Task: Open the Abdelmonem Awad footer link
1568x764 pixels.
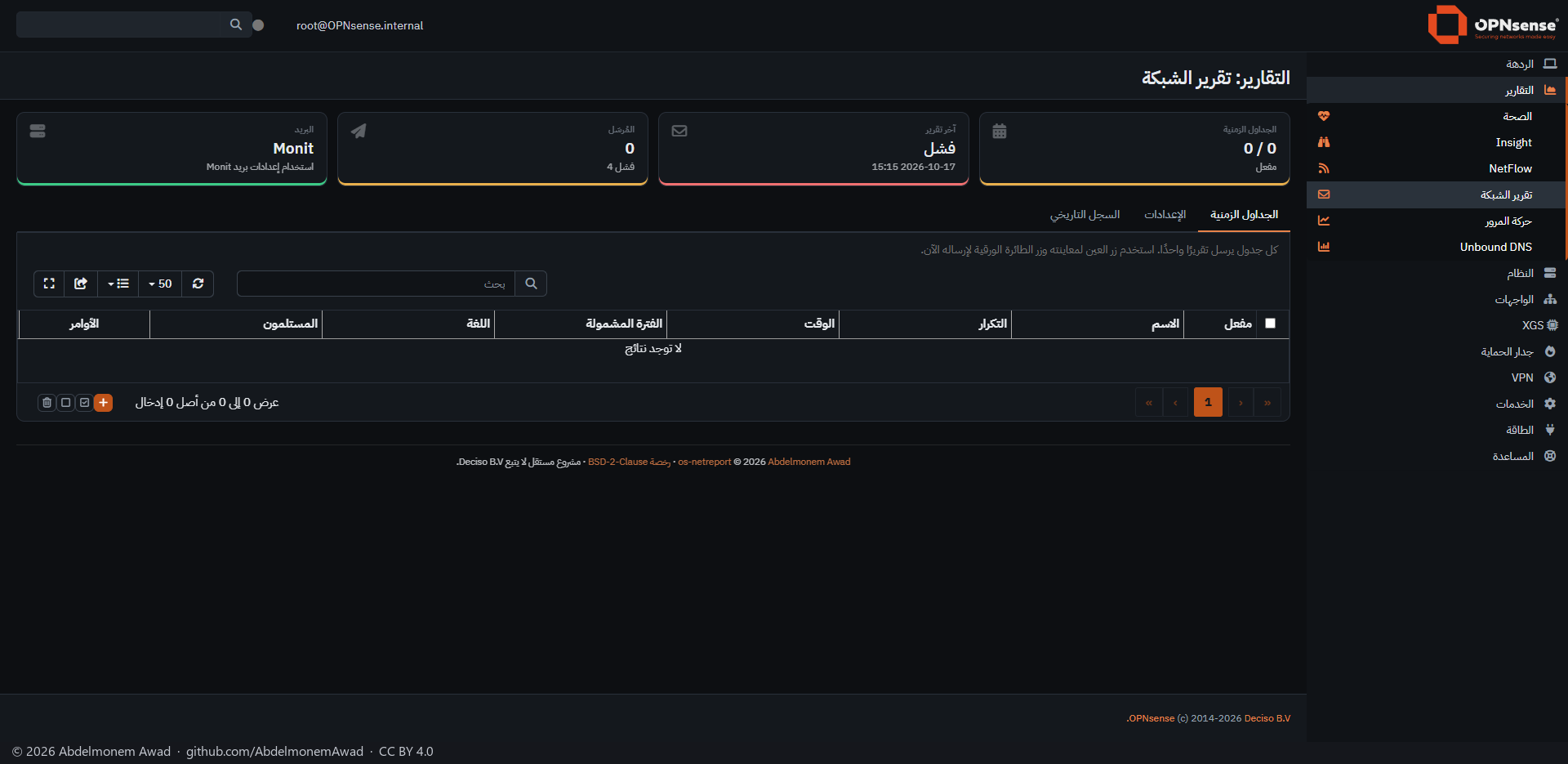Action: (x=809, y=462)
